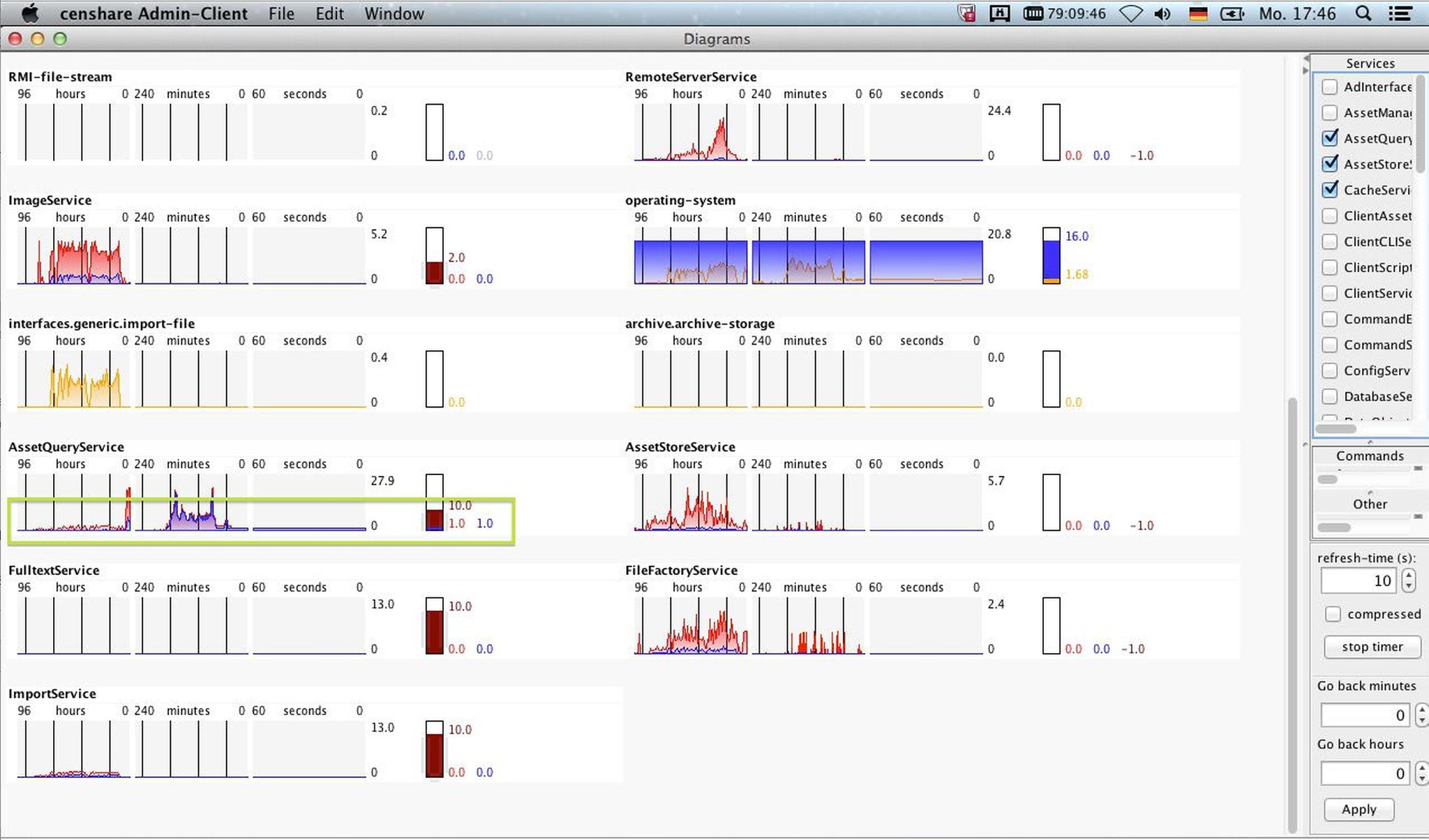Click the red security shield icon
This screenshot has width=1429, height=840.
[966, 13]
